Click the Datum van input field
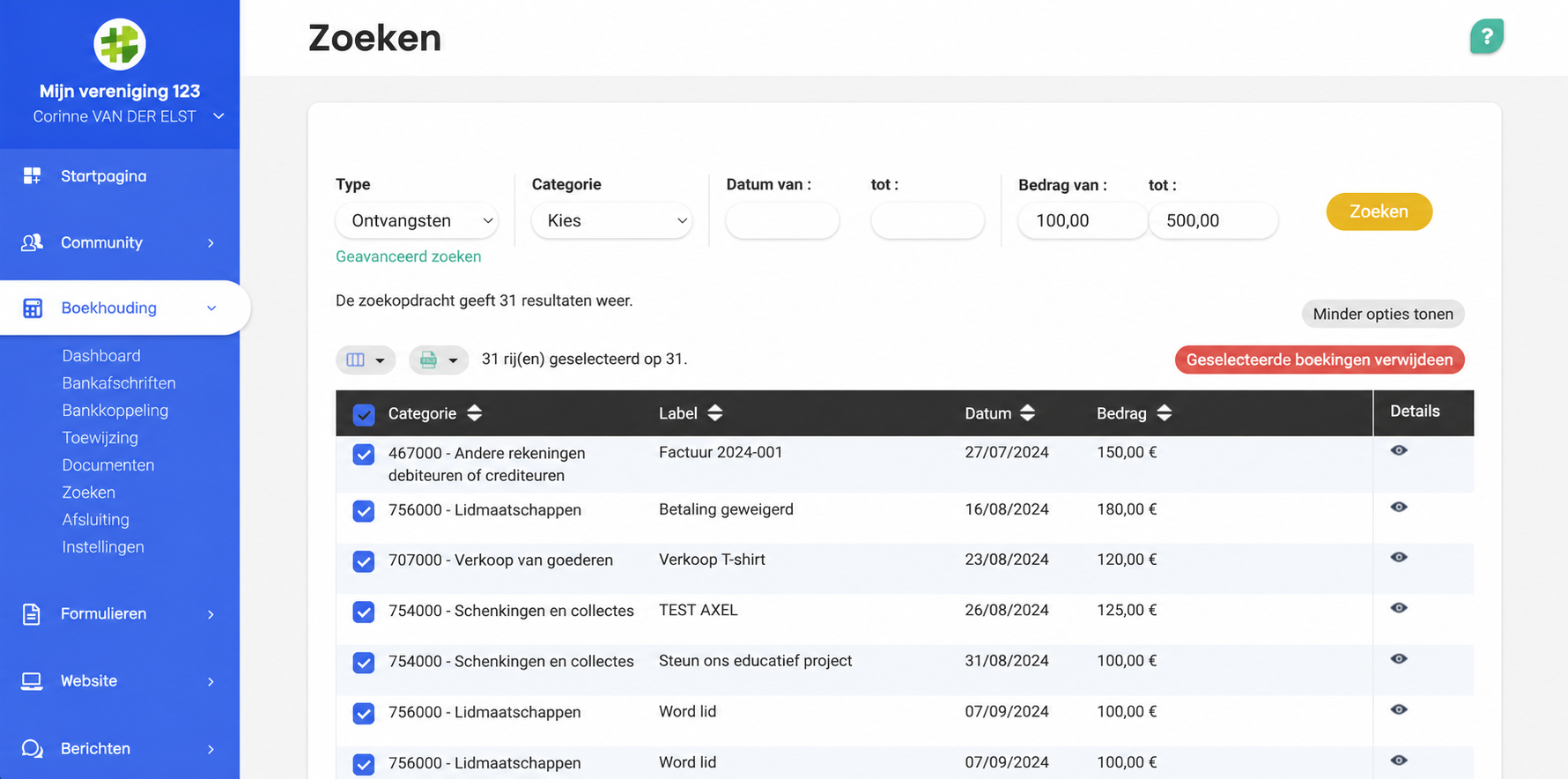Viewport: 1568px width, 779px height. point(782,220)
